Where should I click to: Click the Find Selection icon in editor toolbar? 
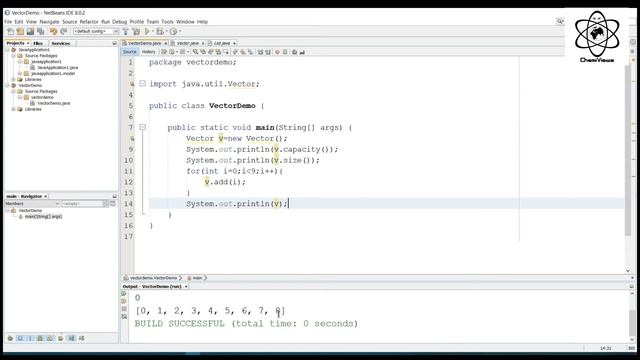[196, 52]
